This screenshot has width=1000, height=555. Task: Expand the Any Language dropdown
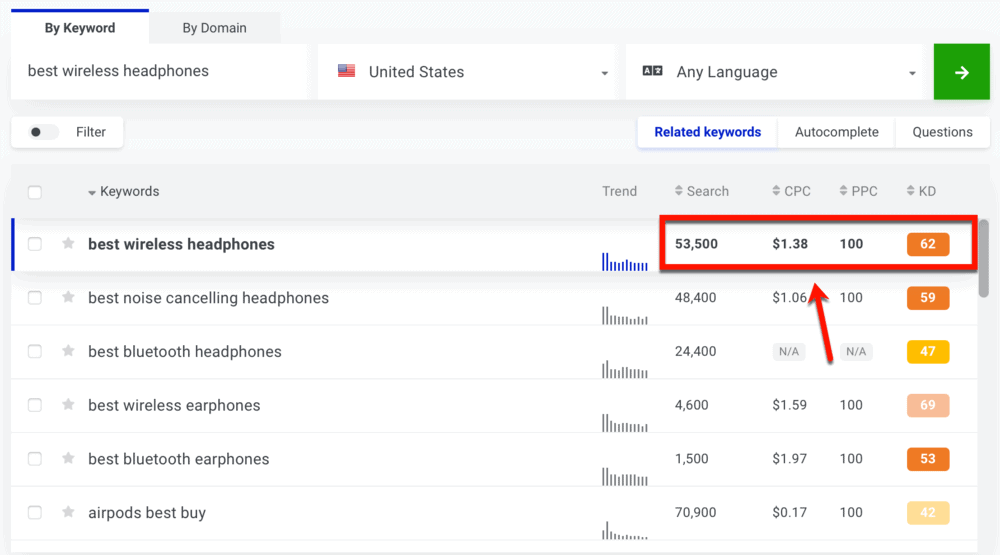coord(779,72)
